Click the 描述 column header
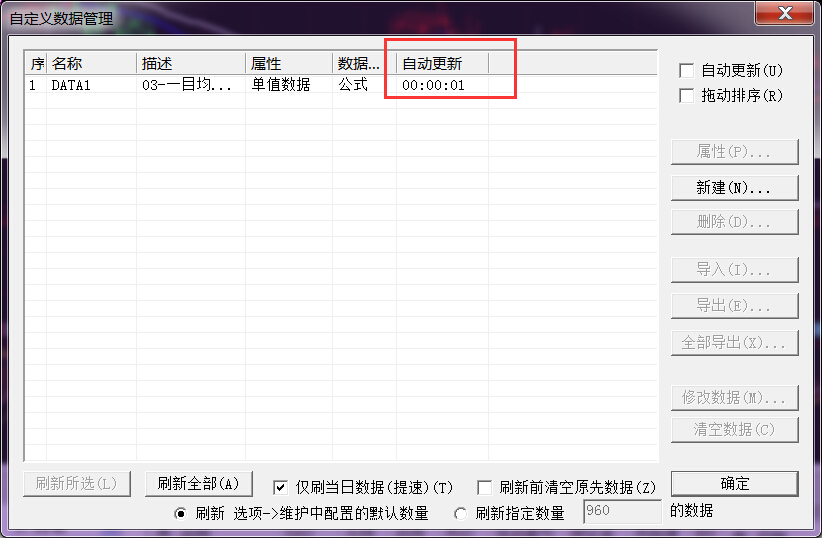Screen dimensions: 822x538 click(190, 64)
